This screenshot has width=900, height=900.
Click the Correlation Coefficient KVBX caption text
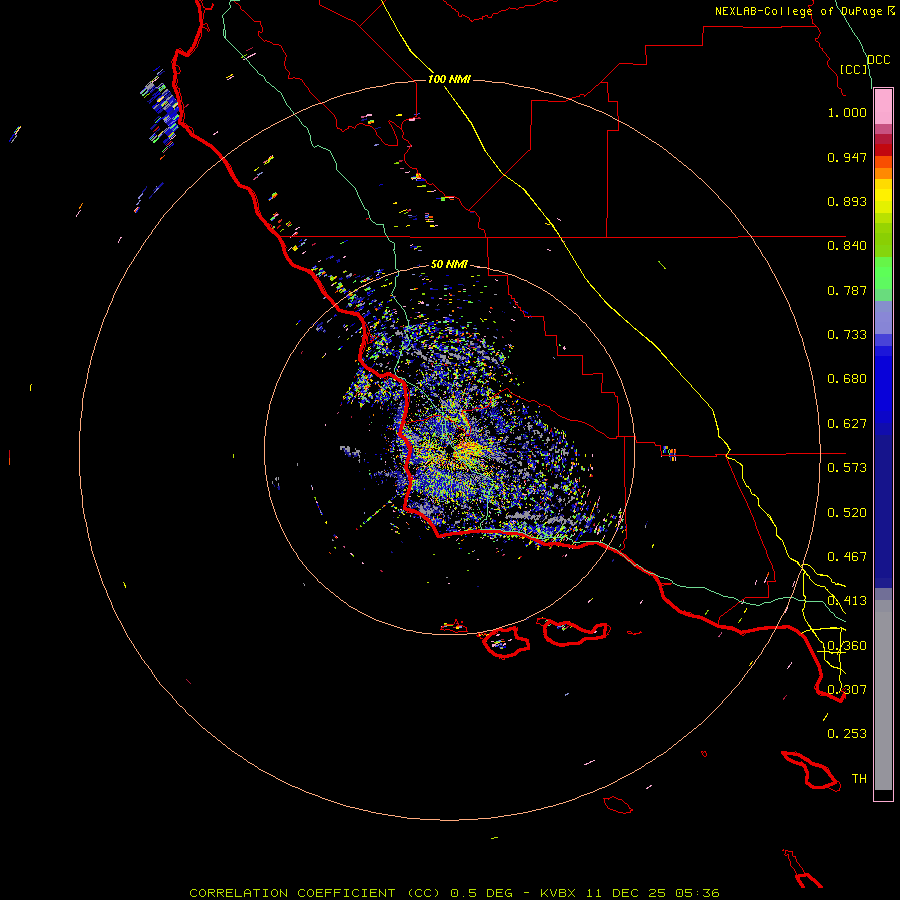[x=454, y=893]
